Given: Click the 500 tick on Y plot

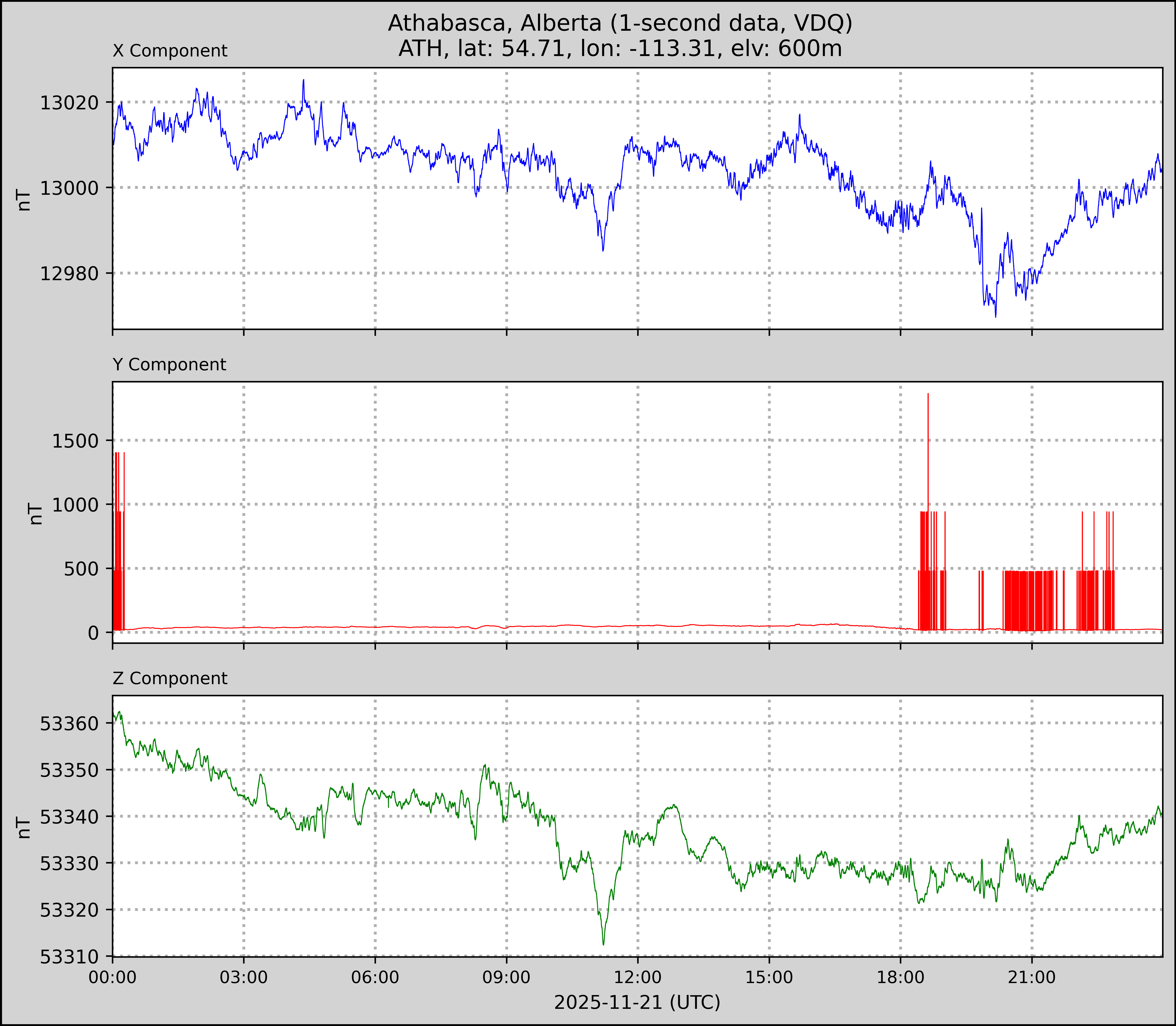Looking at the screenshot, I should (82, 569).
